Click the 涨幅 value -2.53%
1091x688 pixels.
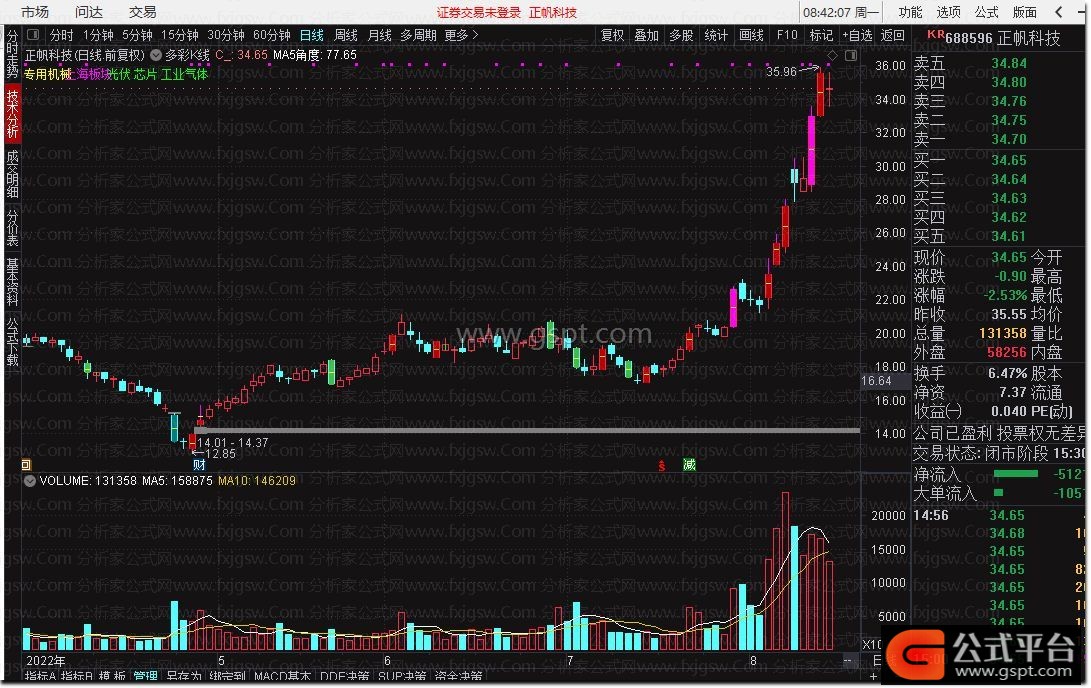[1005, 295]
